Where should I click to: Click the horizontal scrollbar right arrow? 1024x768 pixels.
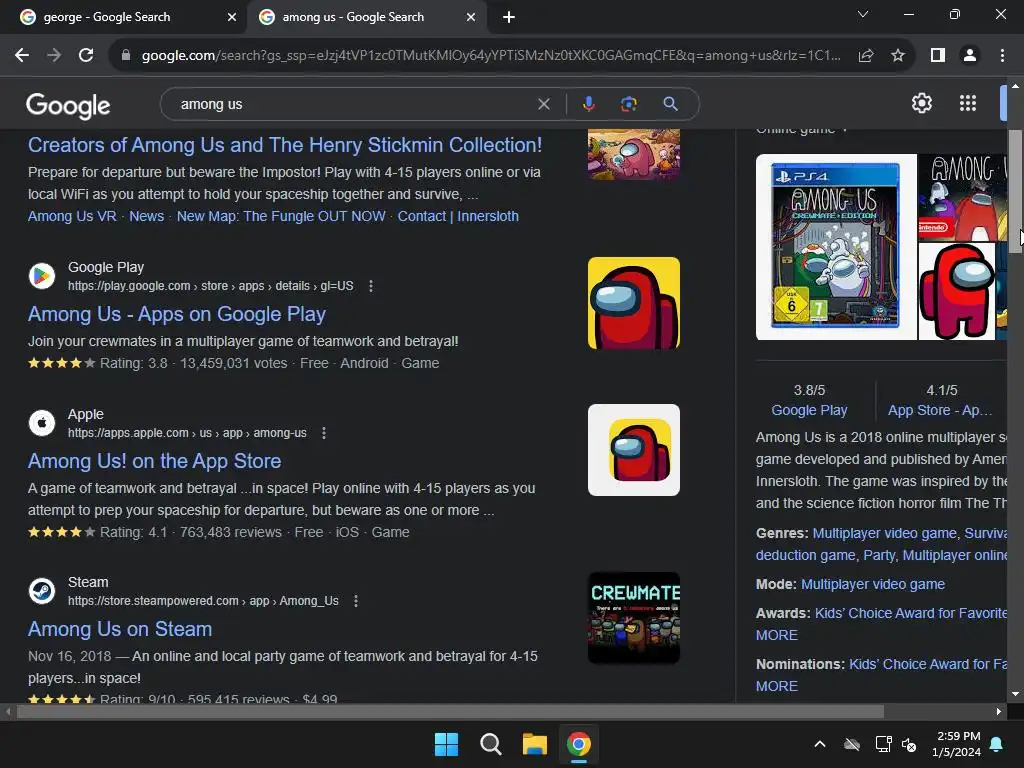999,711
